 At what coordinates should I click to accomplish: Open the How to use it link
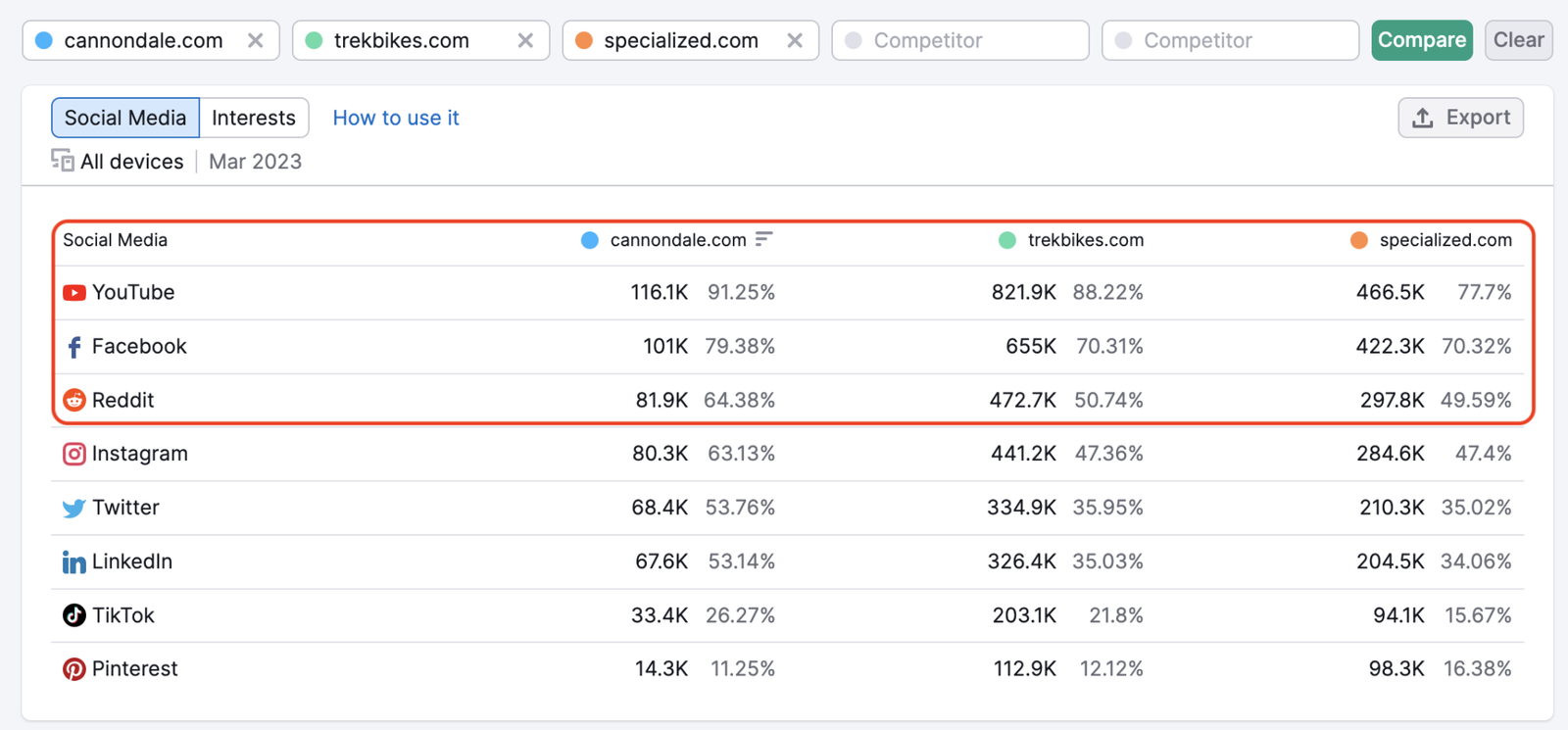pos(396,118)
